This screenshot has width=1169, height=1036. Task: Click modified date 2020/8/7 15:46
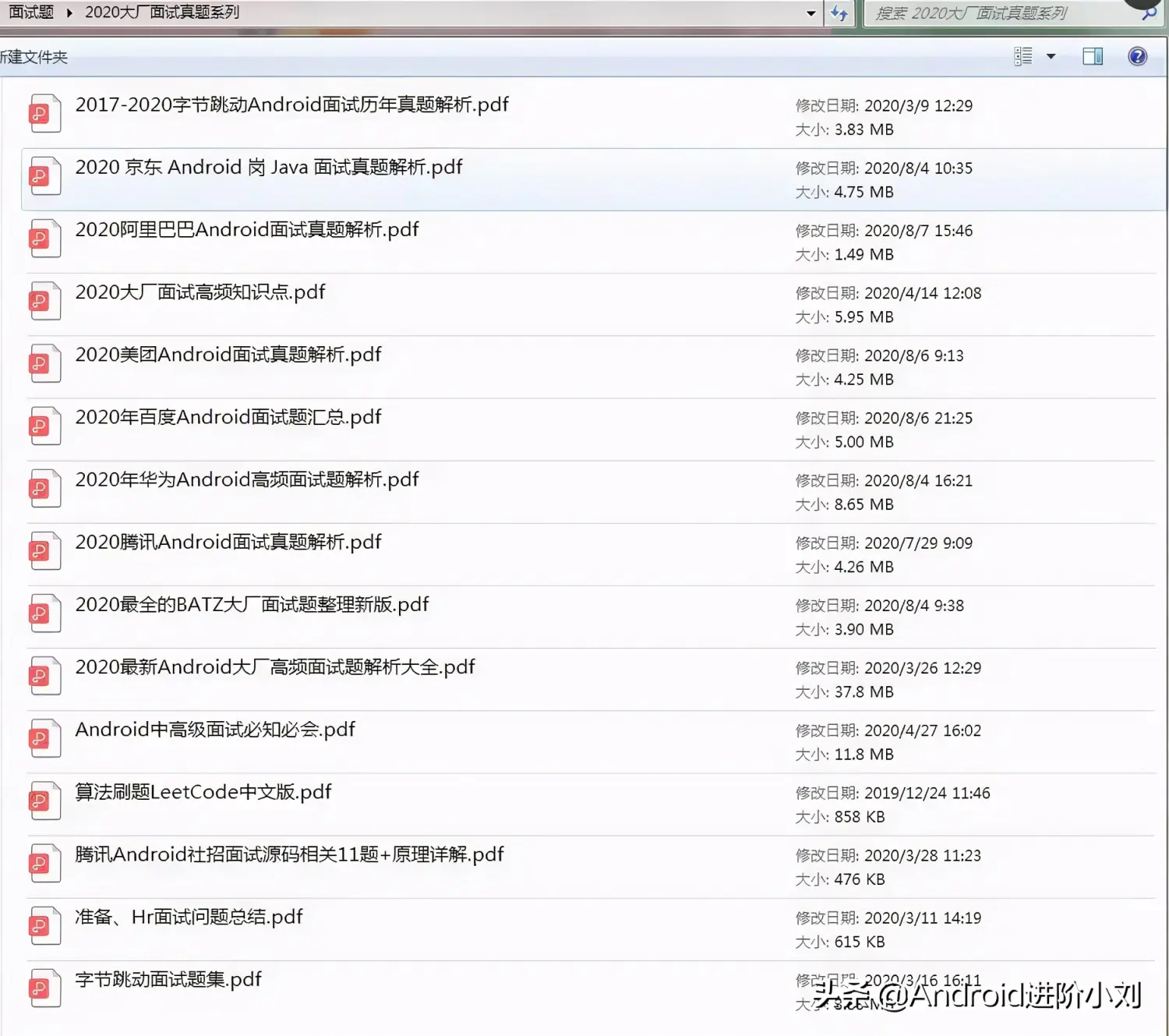[x=918, y=230]
